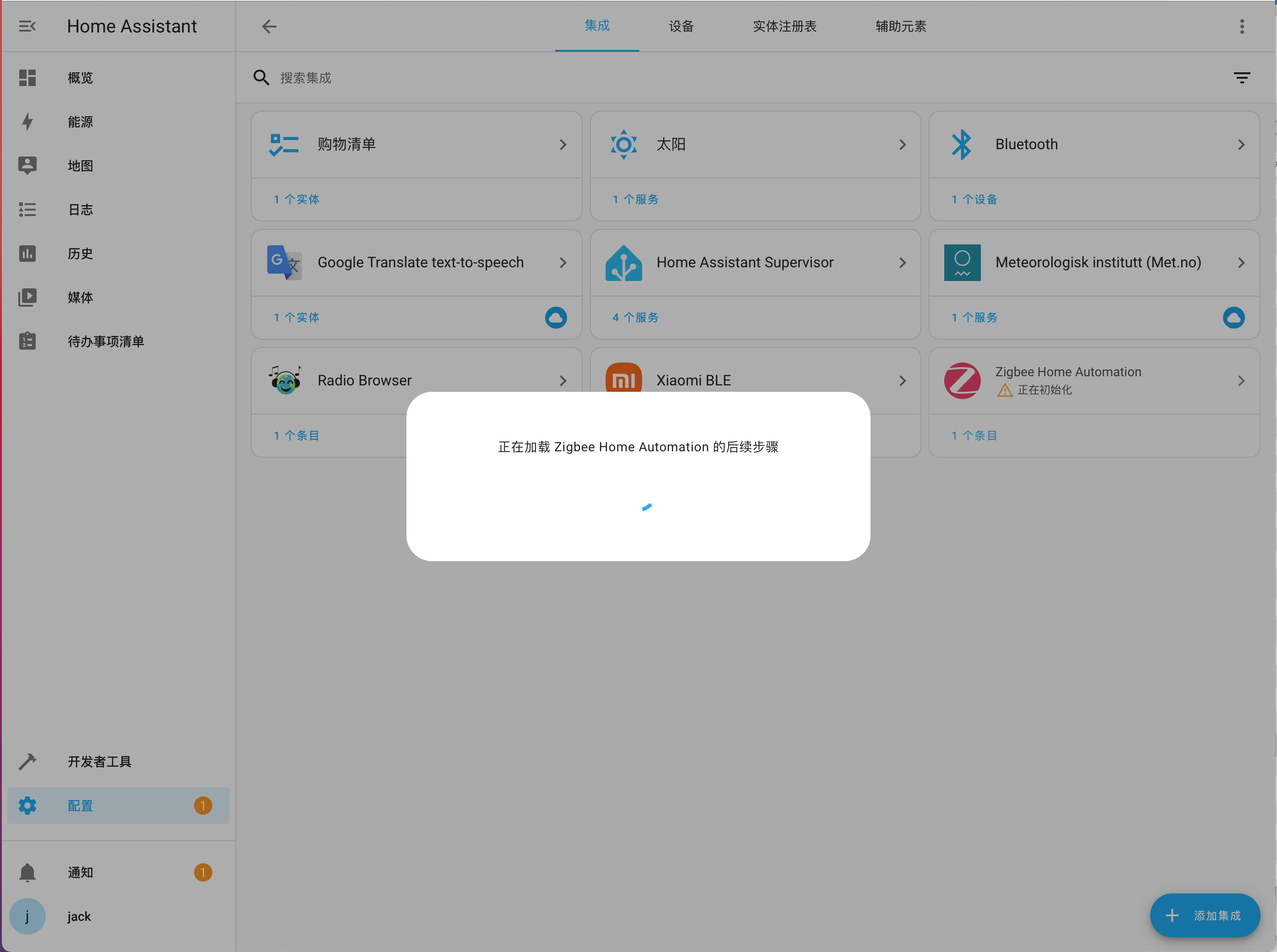Expand the Xiaomi BLE chevron

pos(903,380)
